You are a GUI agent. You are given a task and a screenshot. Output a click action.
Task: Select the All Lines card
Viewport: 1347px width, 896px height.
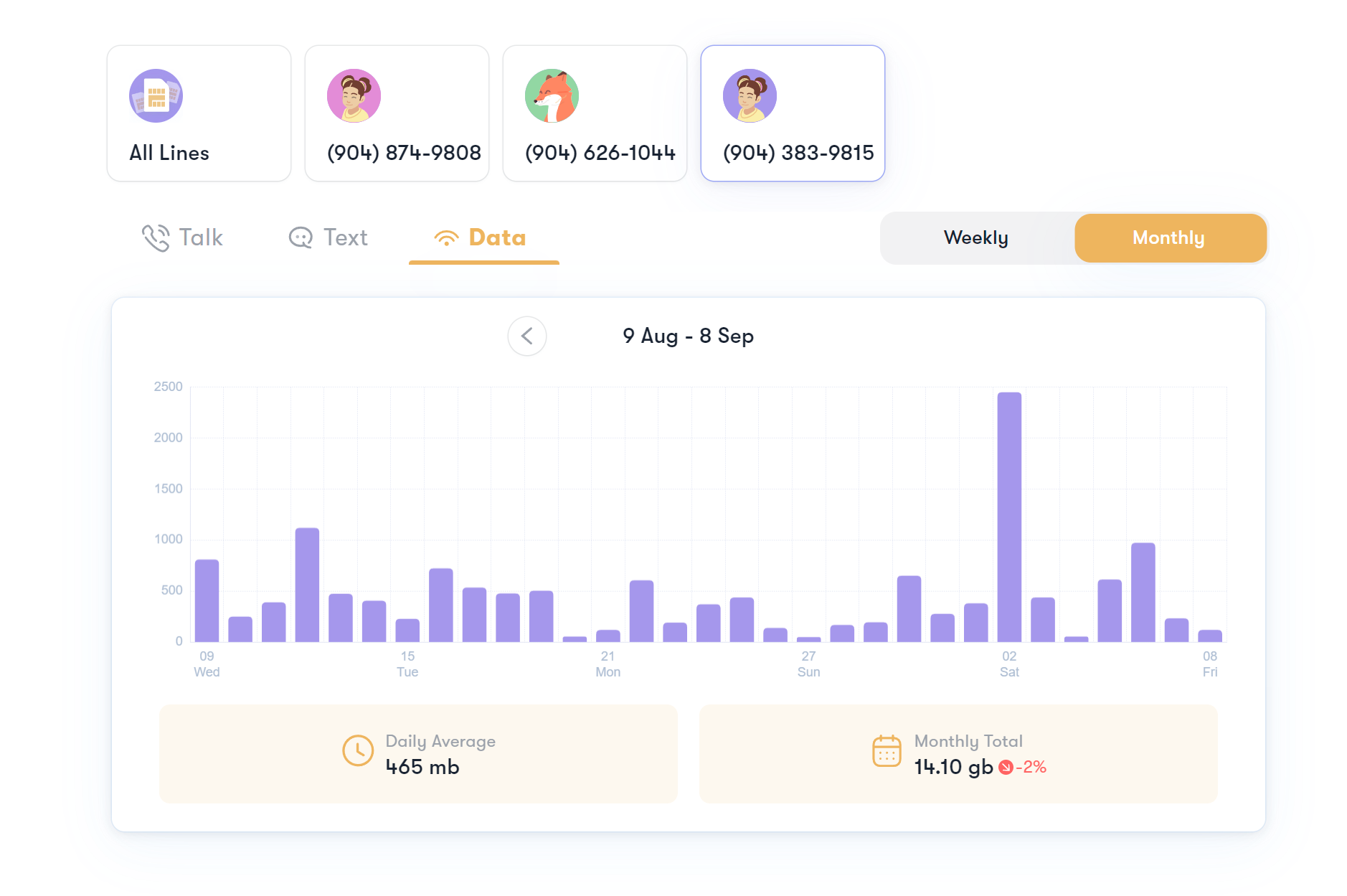tap(199, 113)
